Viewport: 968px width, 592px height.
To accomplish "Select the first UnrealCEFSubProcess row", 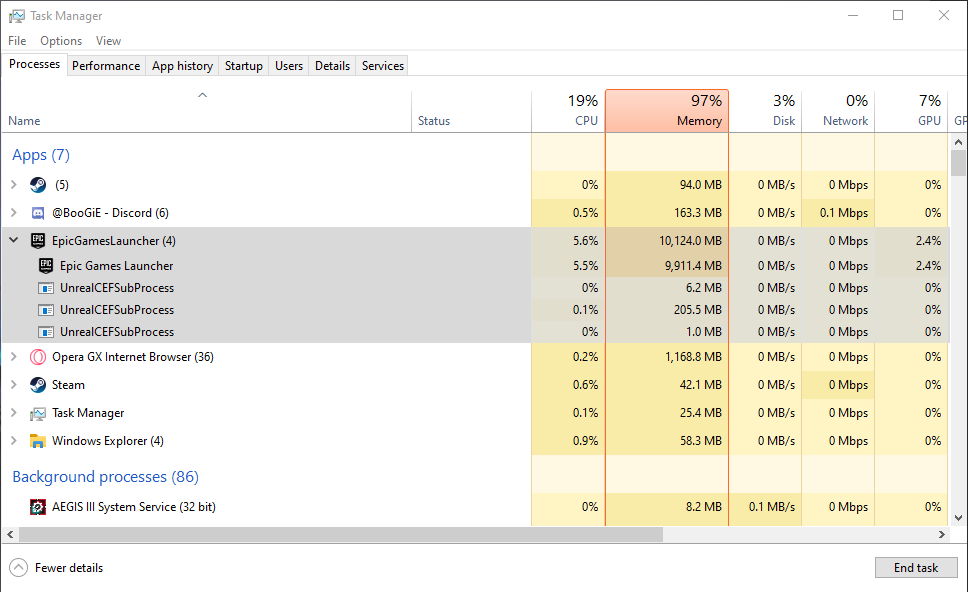I will coord(116,288).
